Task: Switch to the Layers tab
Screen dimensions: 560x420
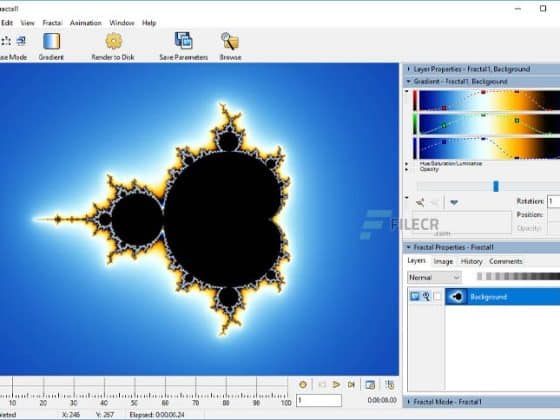Action: (x=416, y=261)
